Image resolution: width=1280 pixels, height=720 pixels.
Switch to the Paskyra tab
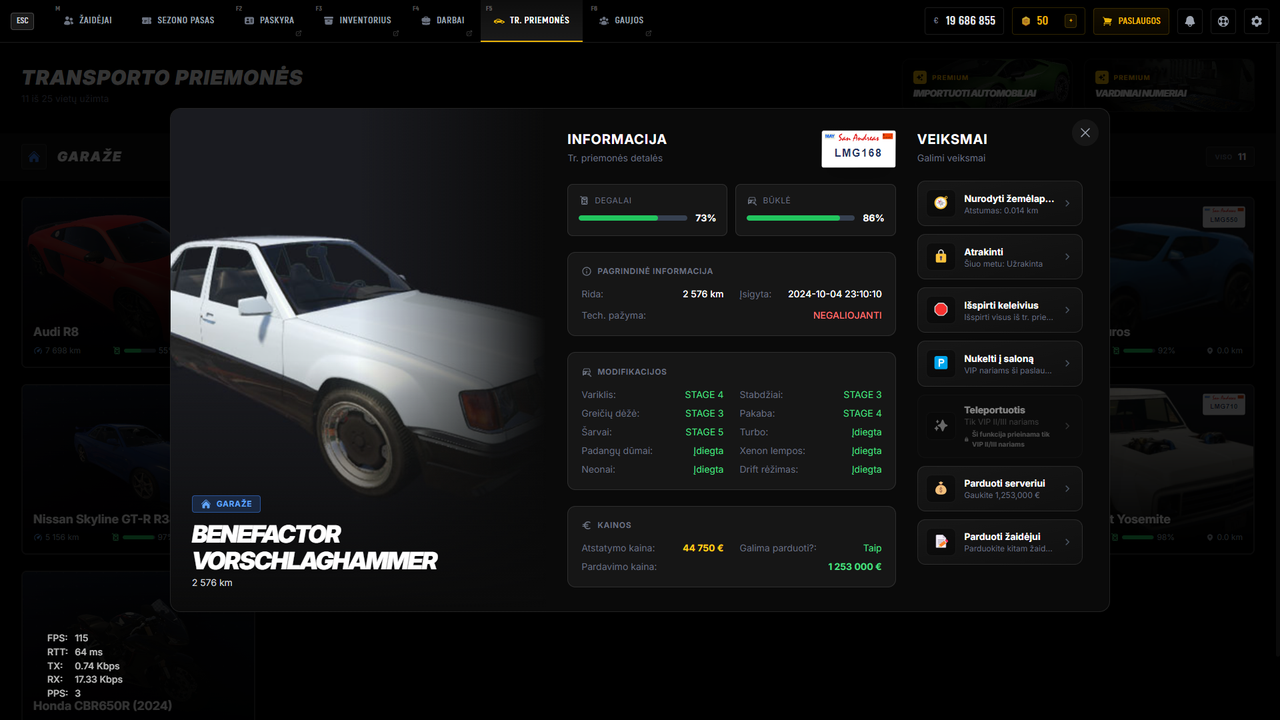[x=269, y=20]
